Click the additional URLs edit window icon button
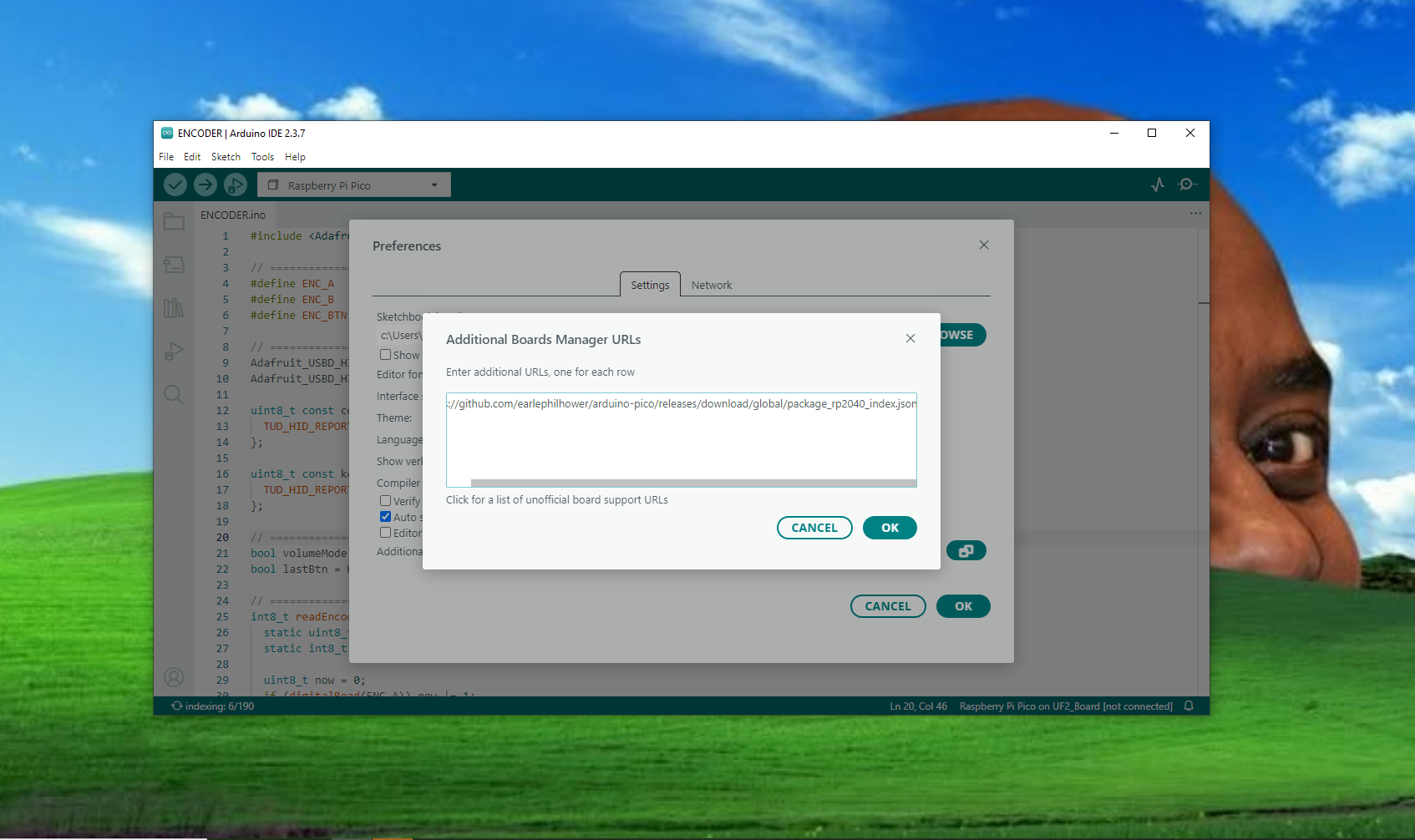The height and width of the screenshot is (840, 1415). [966, 551]
